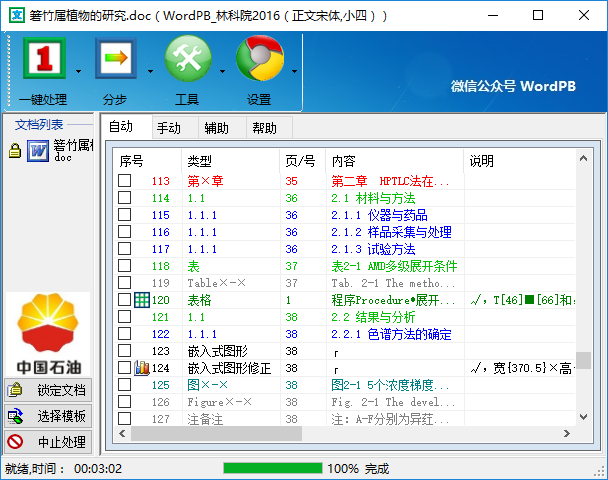Tick the checkbox for row 118 表
This screenshot has width=608, height=480.
tap(125, 266)
